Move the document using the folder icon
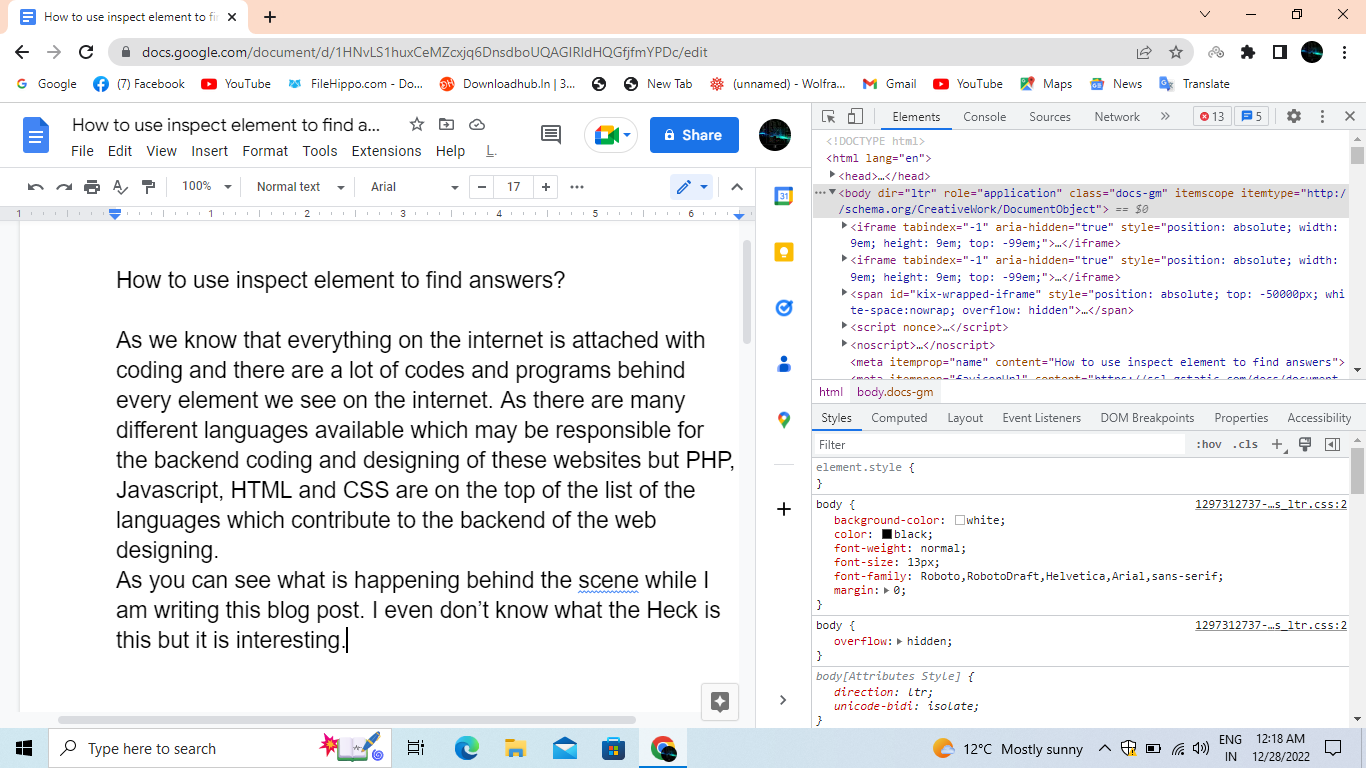Screen dimensions: 1366x768 click(446, 124)
